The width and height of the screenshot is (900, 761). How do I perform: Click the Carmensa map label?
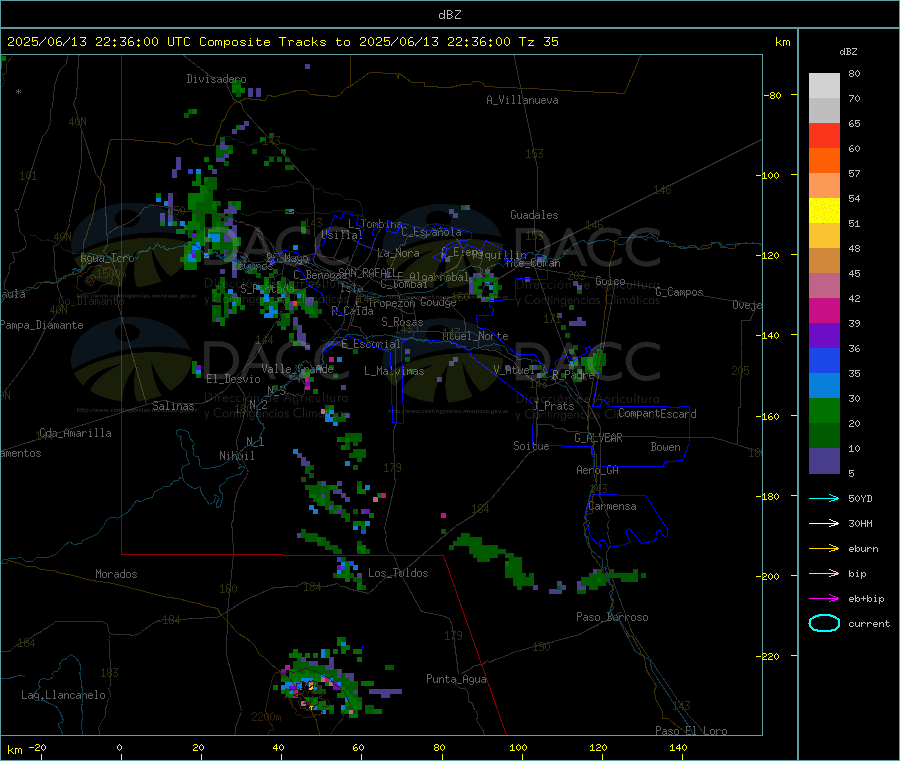[612, 506]
